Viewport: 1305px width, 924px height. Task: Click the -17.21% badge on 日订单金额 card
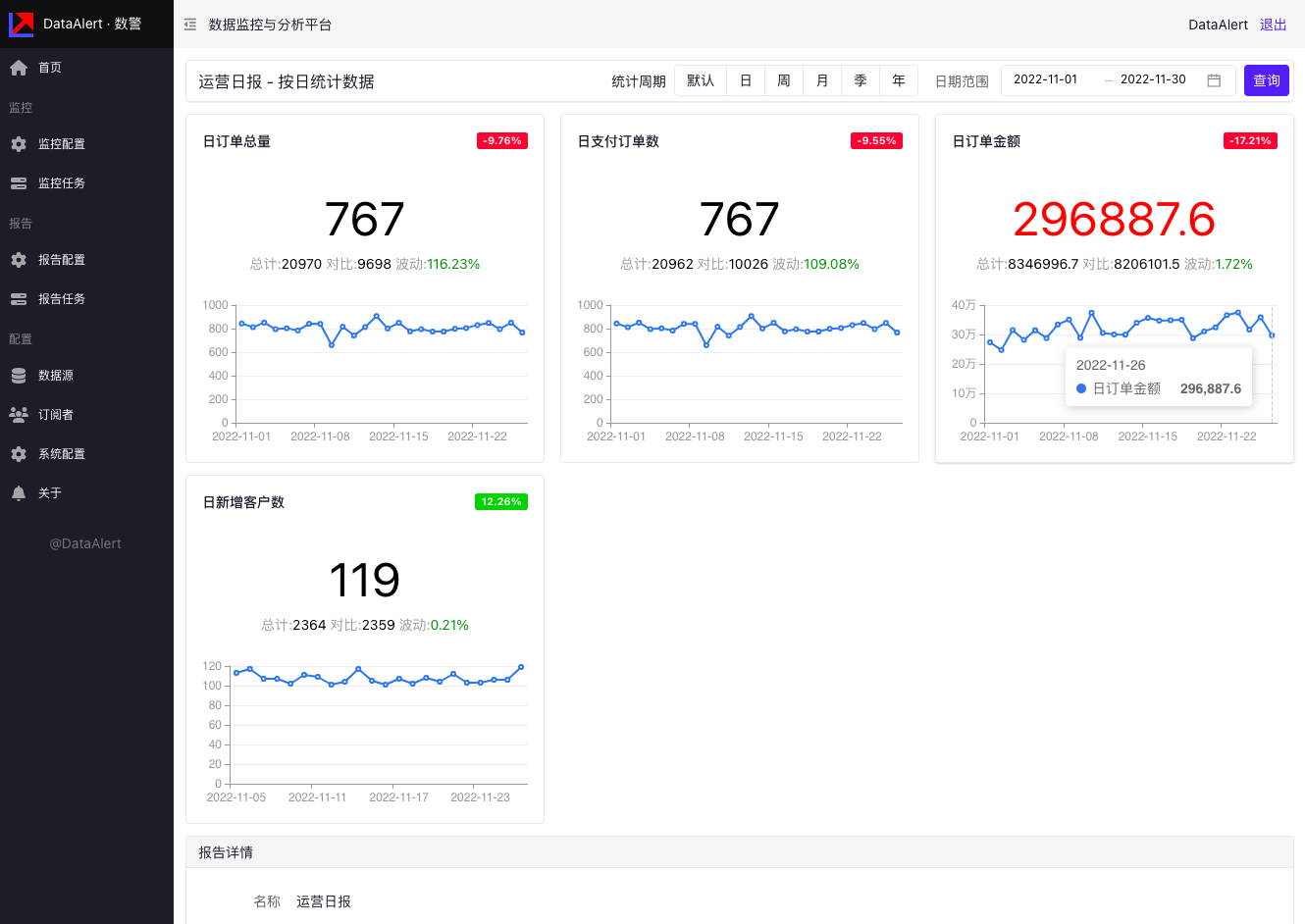(1250, 140)
